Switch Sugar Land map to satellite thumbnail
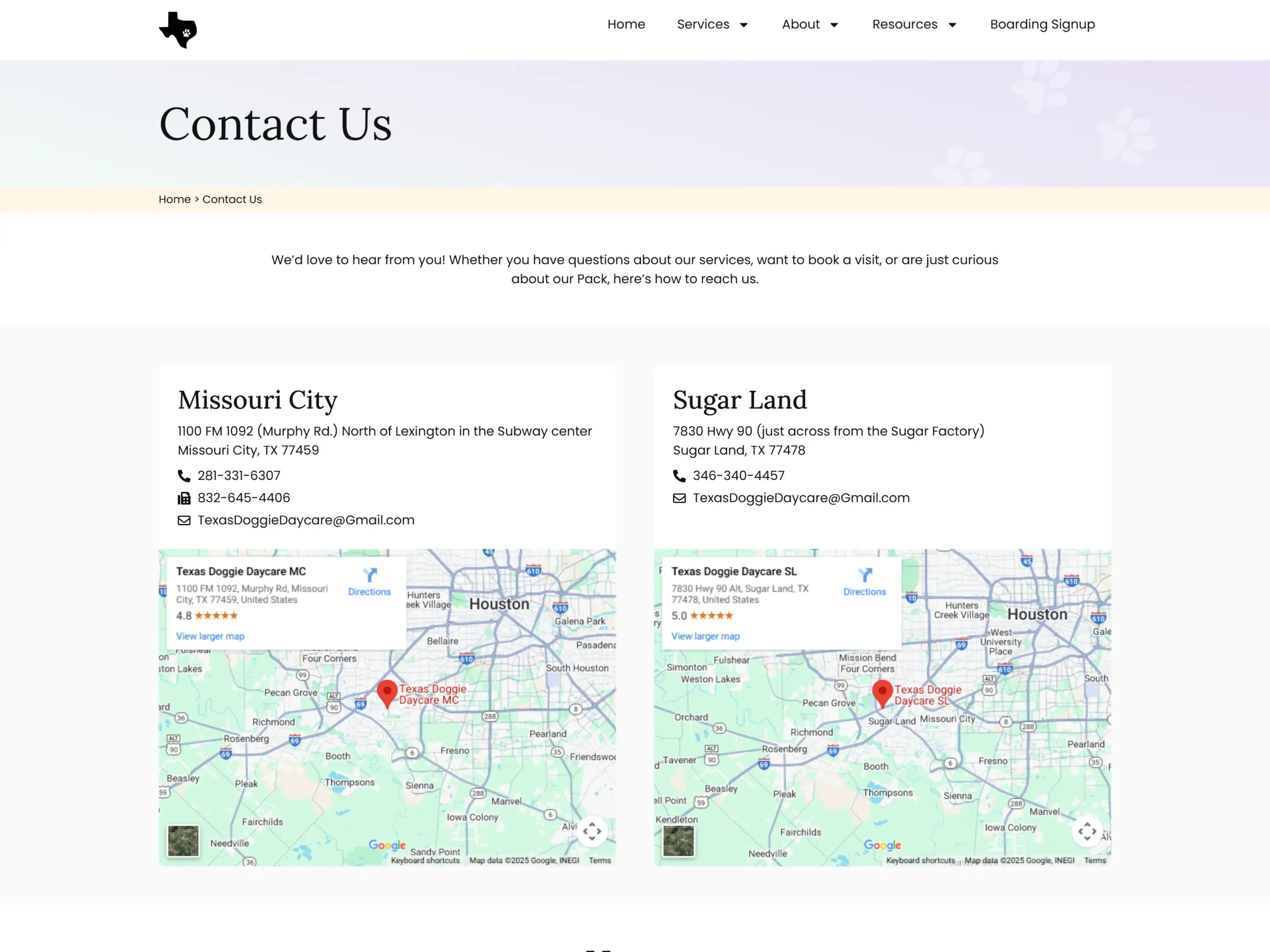Image resolution: width=1270 pixels, height=952 pixels. pyautogui.click(x=678, y=840)
